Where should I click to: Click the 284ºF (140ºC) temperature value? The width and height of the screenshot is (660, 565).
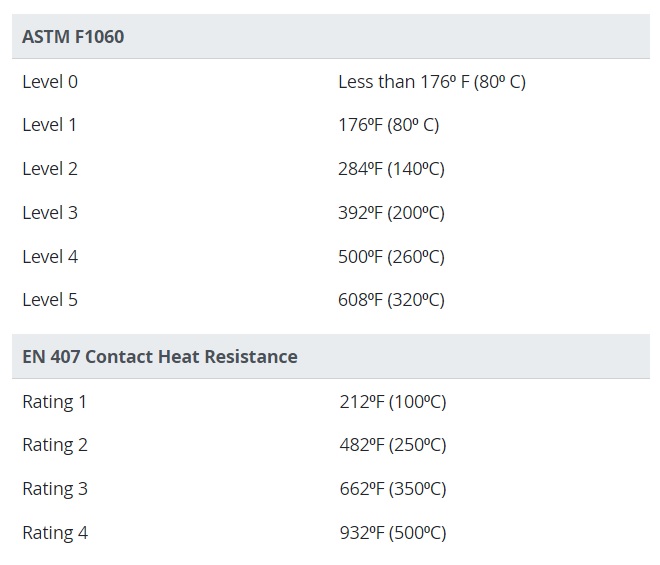(x=391, y=169)
